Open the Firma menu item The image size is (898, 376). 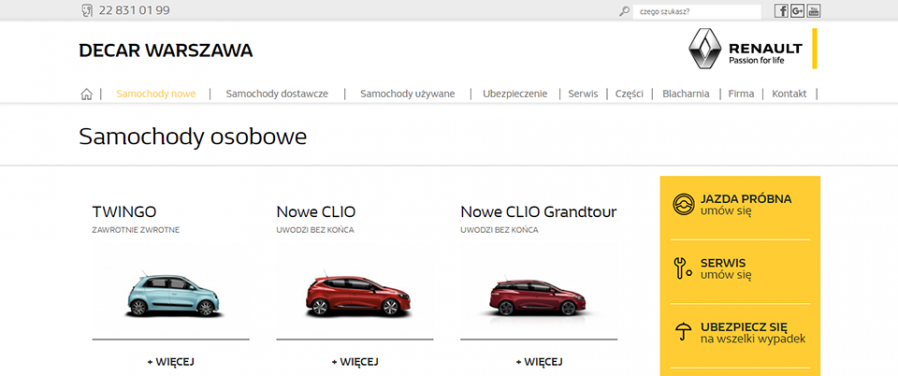(741, 94)
